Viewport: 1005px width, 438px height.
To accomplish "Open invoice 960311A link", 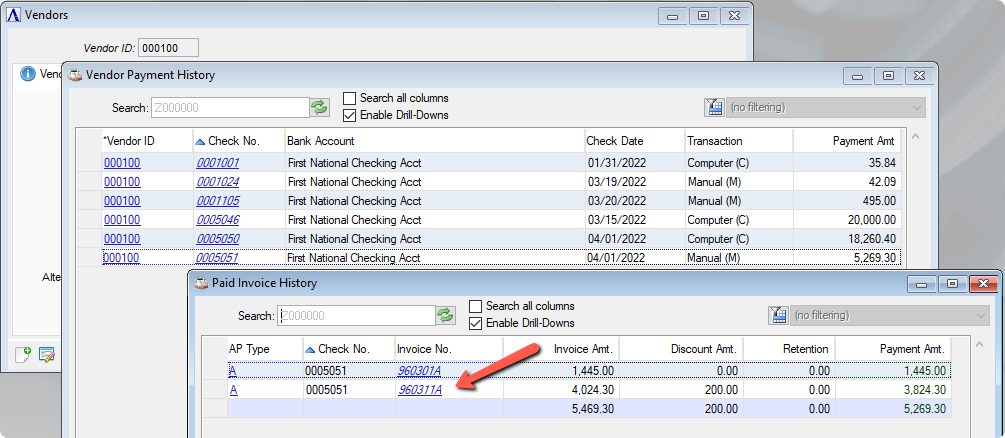I will point(420,390).
